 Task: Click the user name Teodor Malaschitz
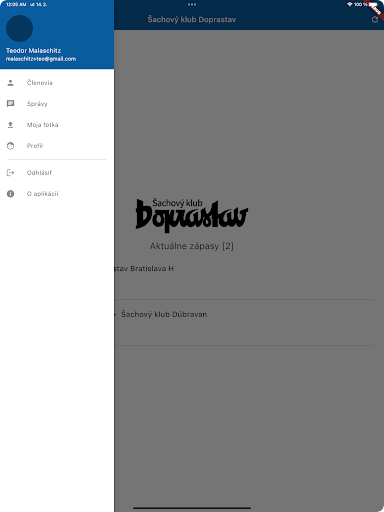pyautogui.click(x=33, y=51)
